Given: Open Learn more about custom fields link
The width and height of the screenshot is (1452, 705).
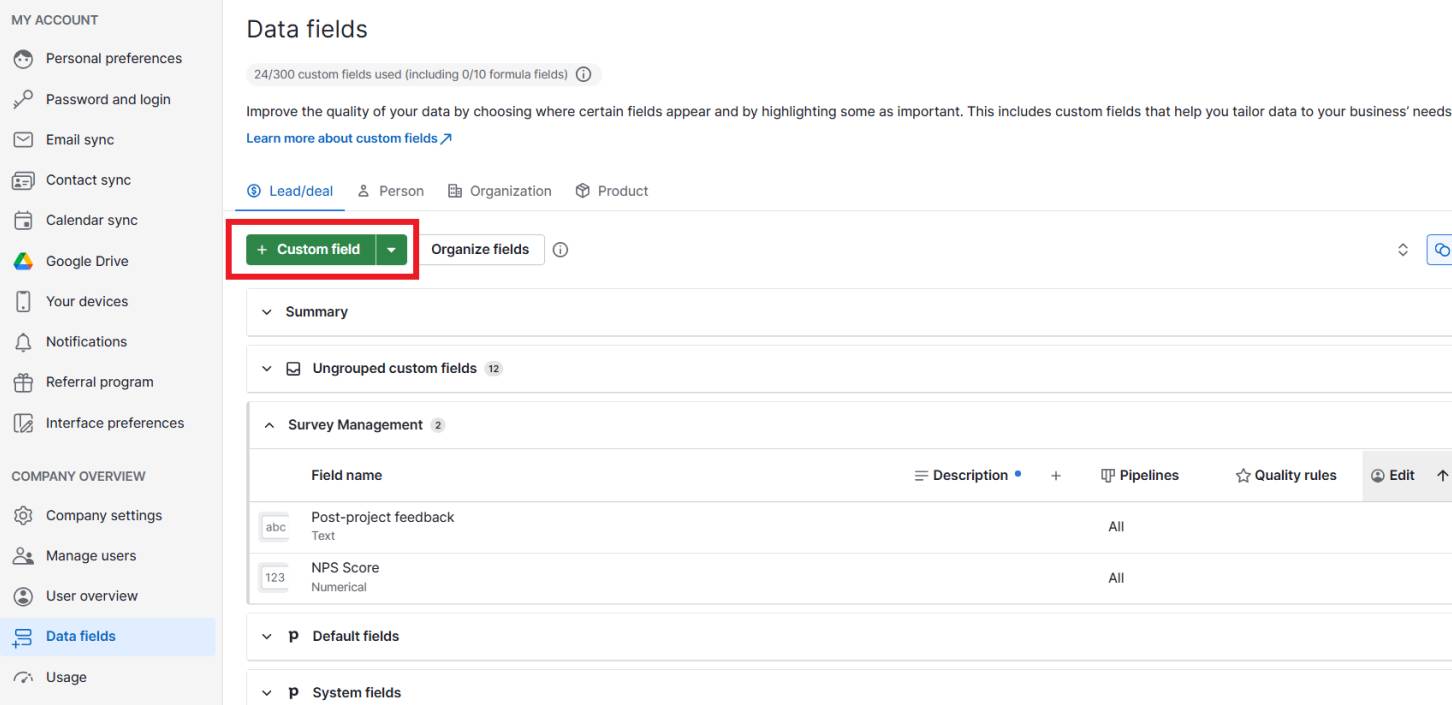Looking at the screenshot, I should [348, 139].
